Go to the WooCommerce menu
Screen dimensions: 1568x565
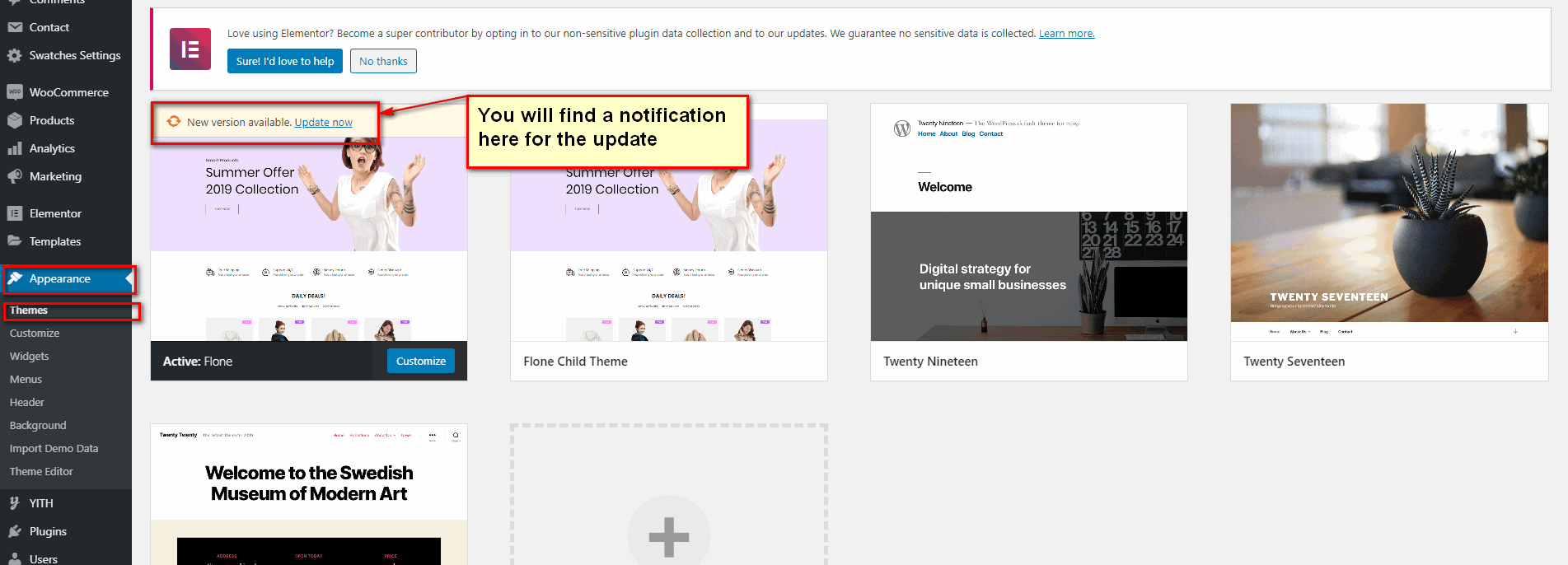pos(69,92)
